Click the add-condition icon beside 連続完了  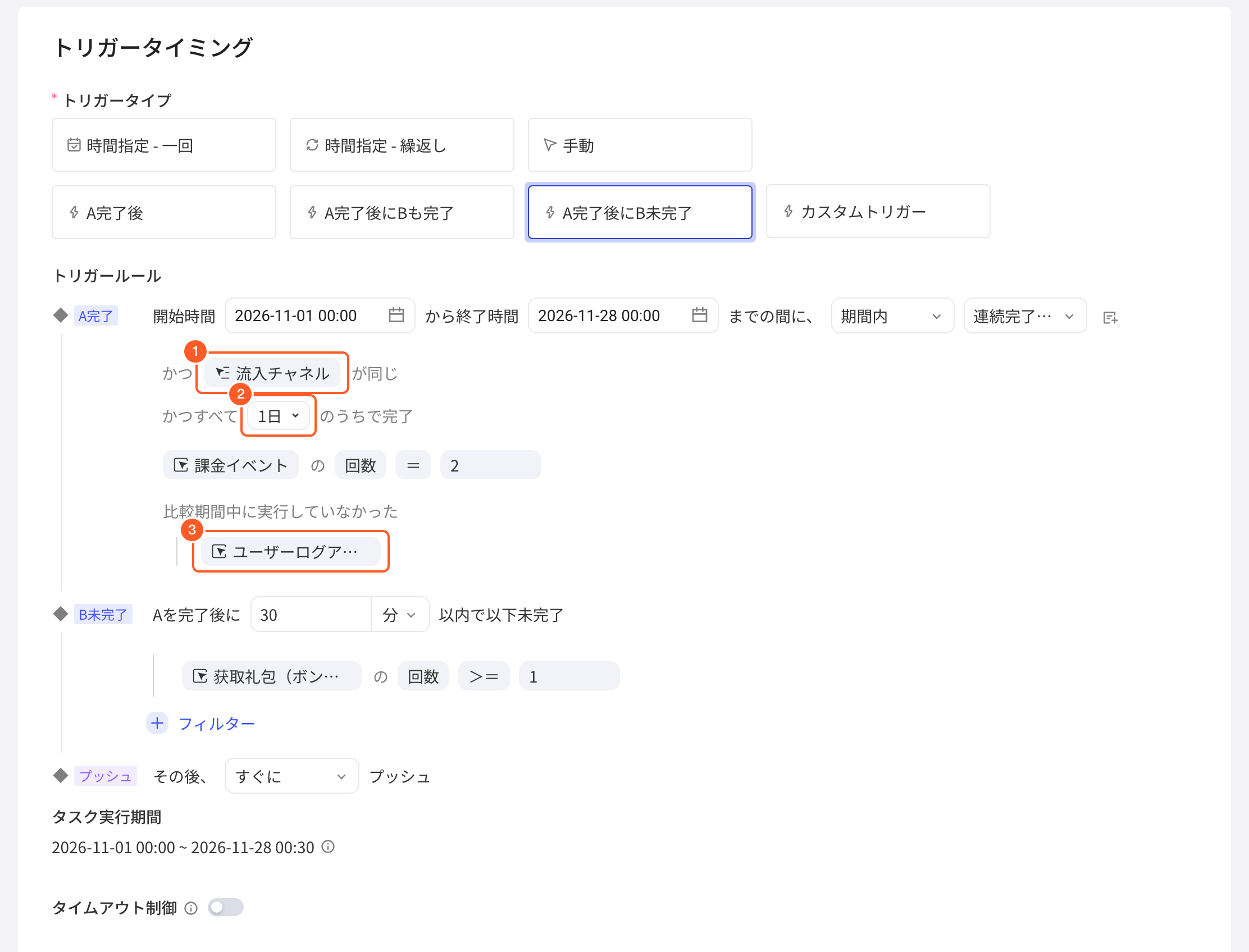tap(1110, 317)
